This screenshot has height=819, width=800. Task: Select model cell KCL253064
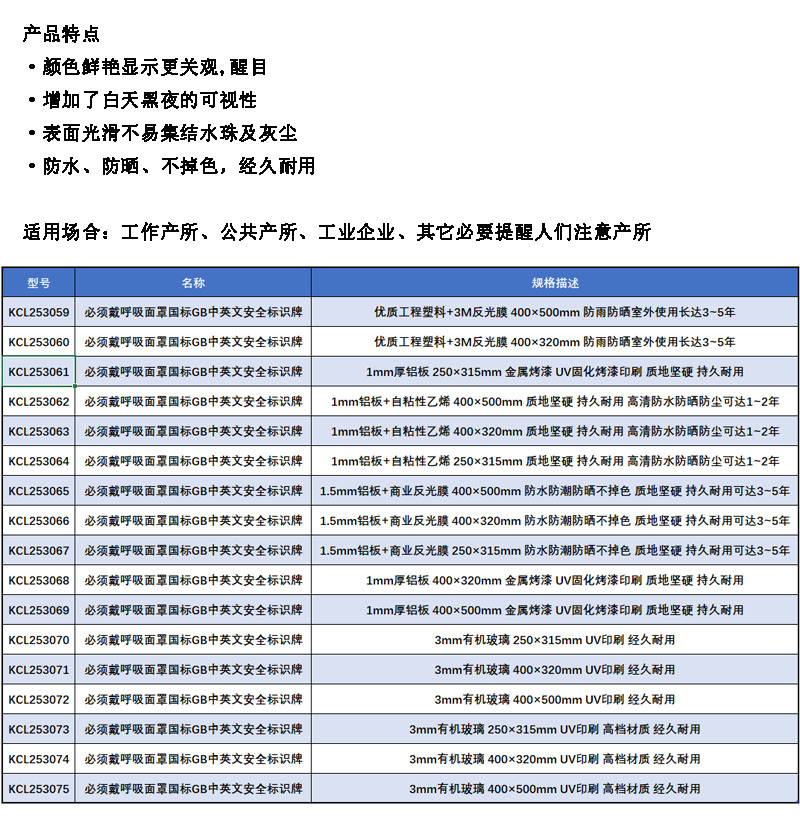pos(39,461)
